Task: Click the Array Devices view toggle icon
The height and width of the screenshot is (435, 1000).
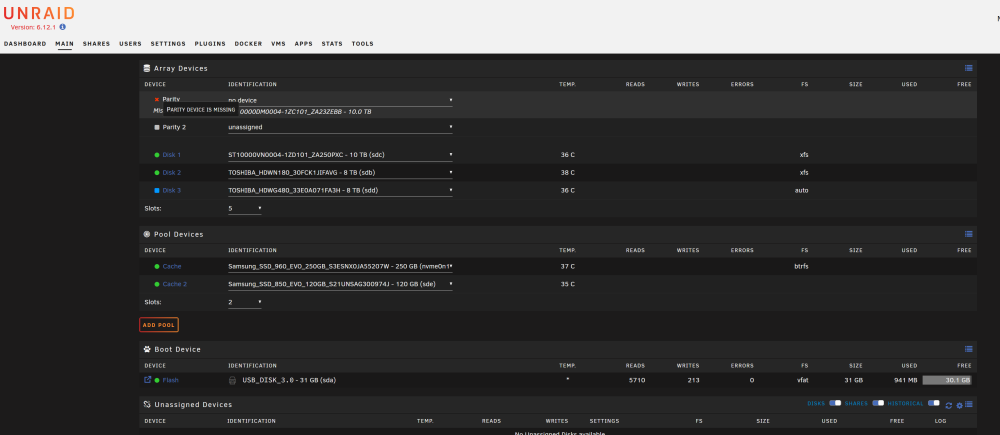Action: point(968,68)
